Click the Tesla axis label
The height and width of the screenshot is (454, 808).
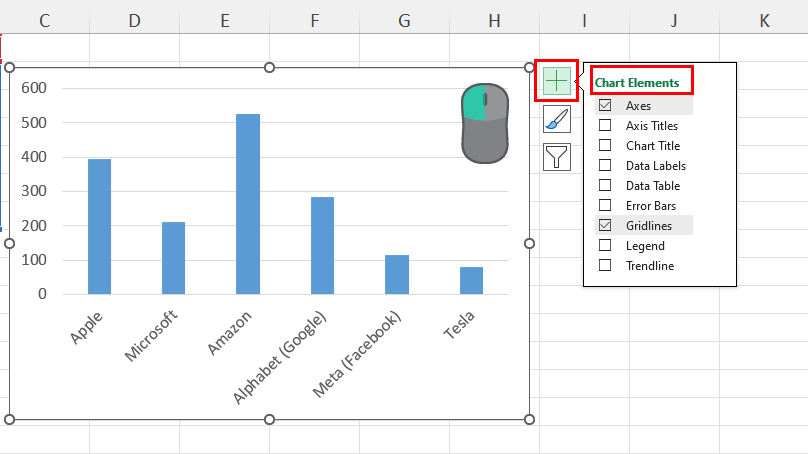459,325
